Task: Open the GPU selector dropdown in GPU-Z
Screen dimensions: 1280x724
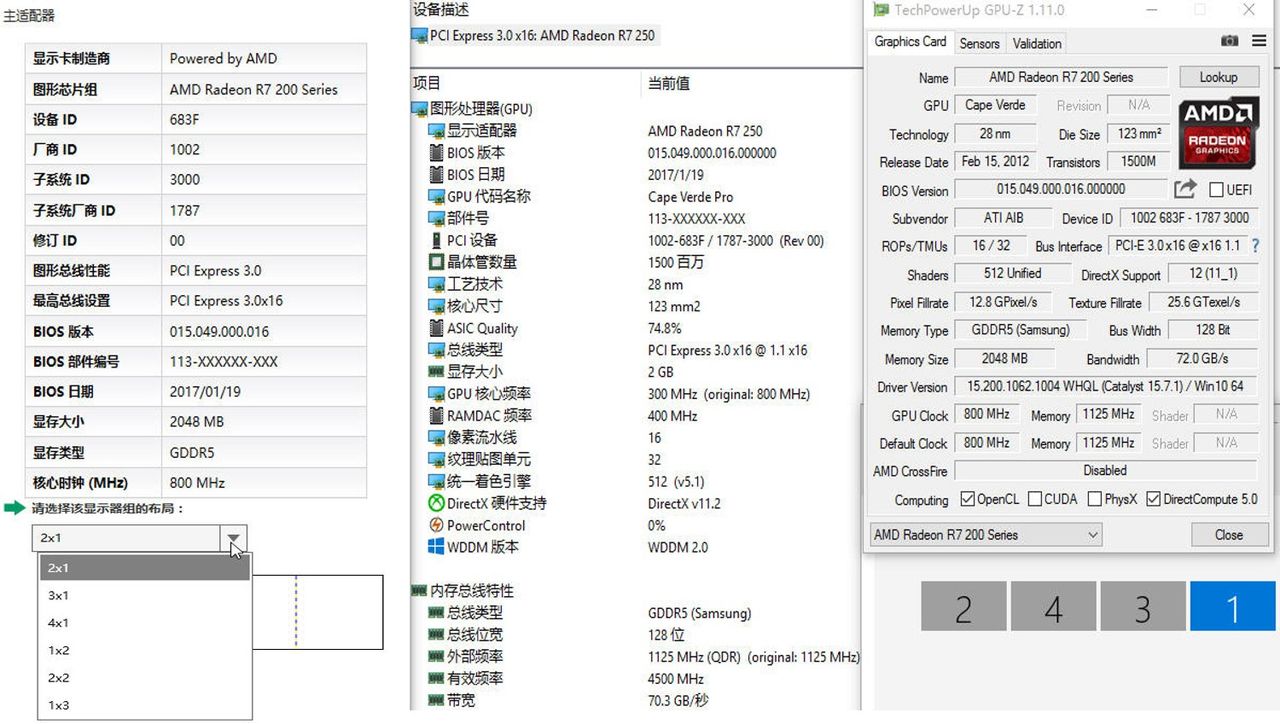Action: pos(986,535)
